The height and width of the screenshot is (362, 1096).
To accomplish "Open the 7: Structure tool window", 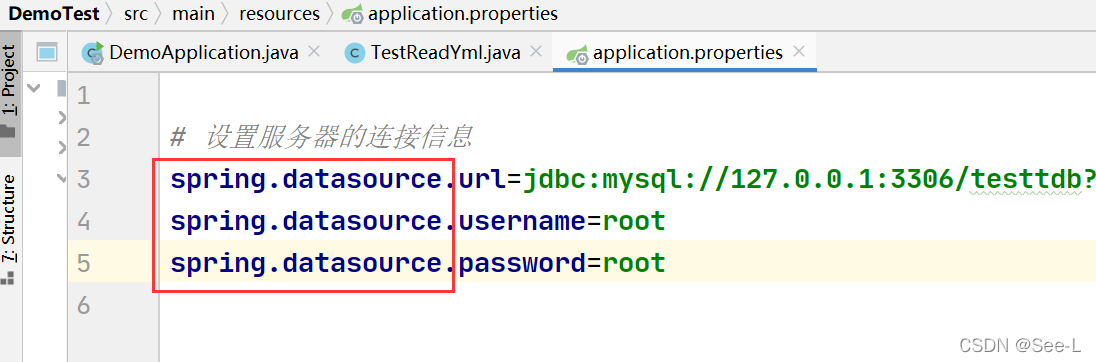I will [9, 228].
